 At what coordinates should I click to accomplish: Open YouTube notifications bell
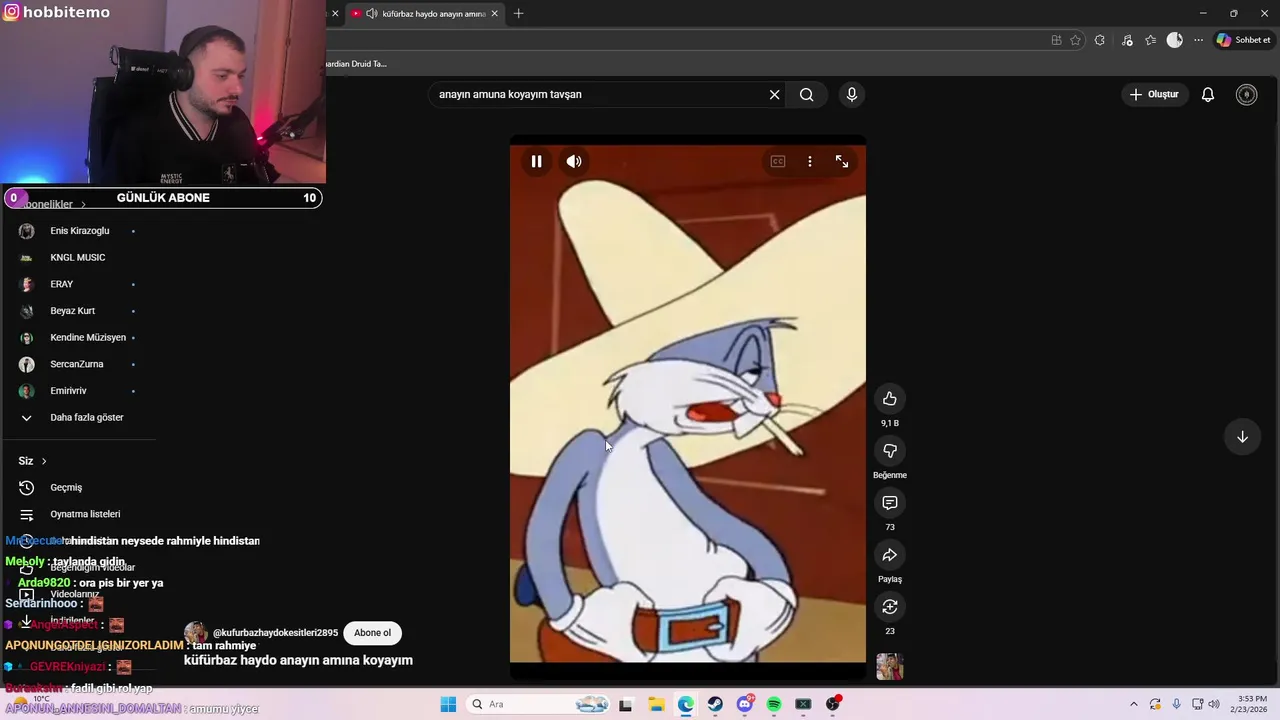1208,94
